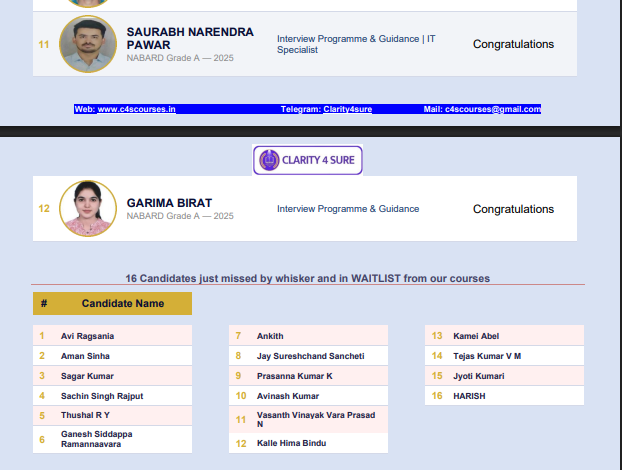
Task: Select waitlist entry Sagar Kumar
Action: (x=112, y=376)
